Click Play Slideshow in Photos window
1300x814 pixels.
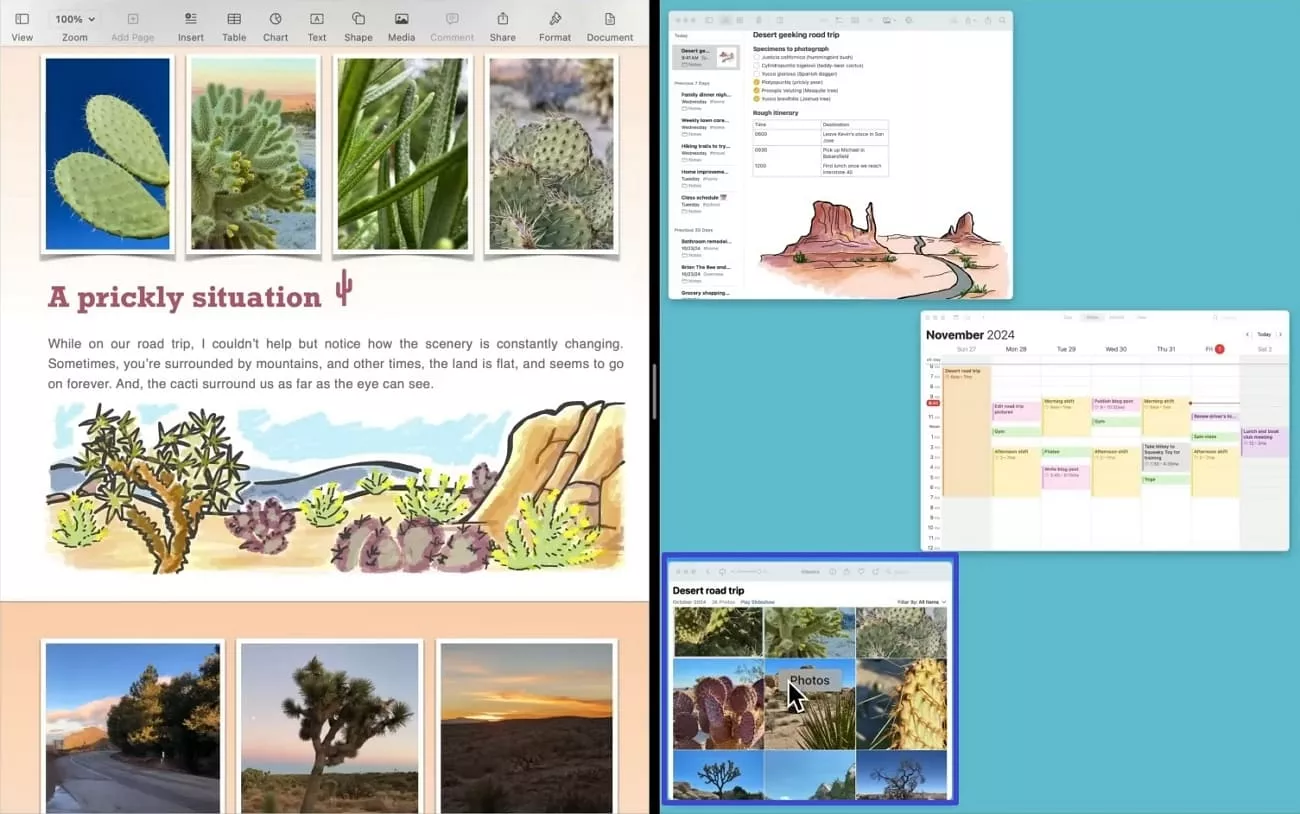pos(757,602)
